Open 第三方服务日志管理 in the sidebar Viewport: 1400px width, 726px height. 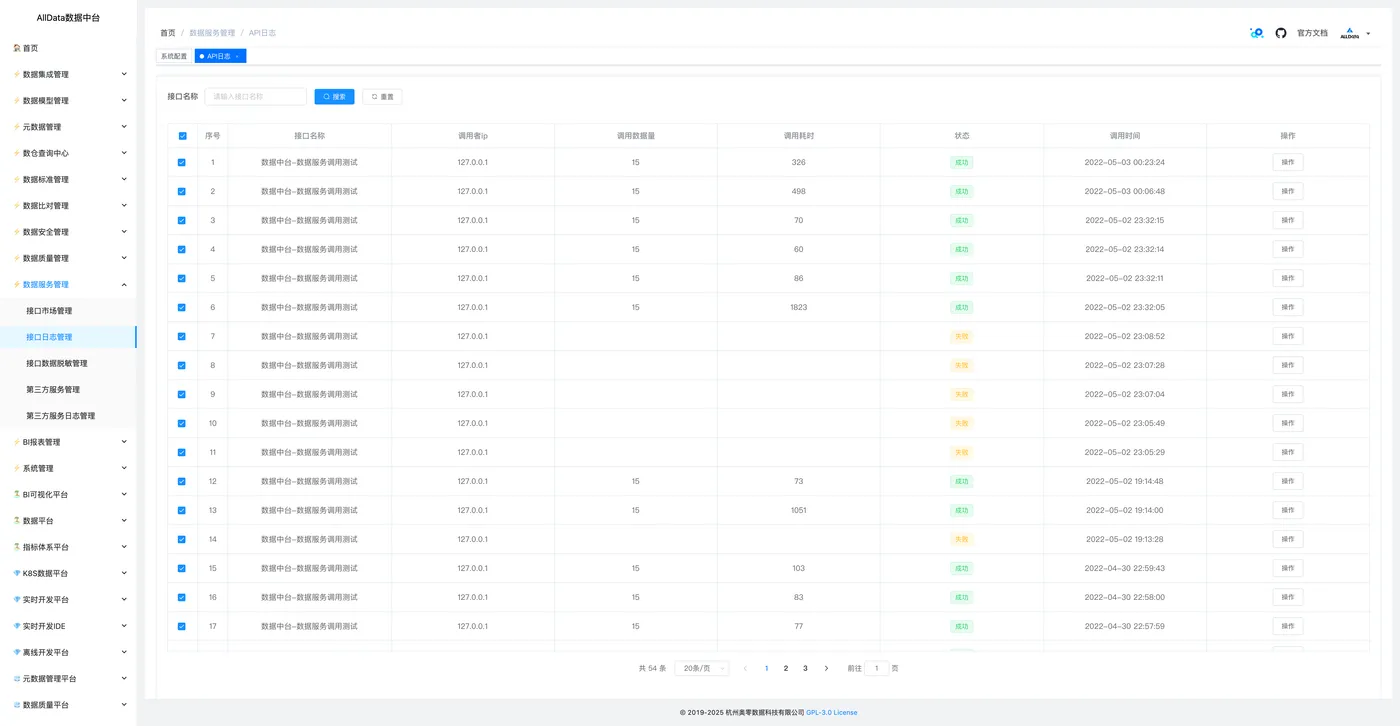pos(61,416)
